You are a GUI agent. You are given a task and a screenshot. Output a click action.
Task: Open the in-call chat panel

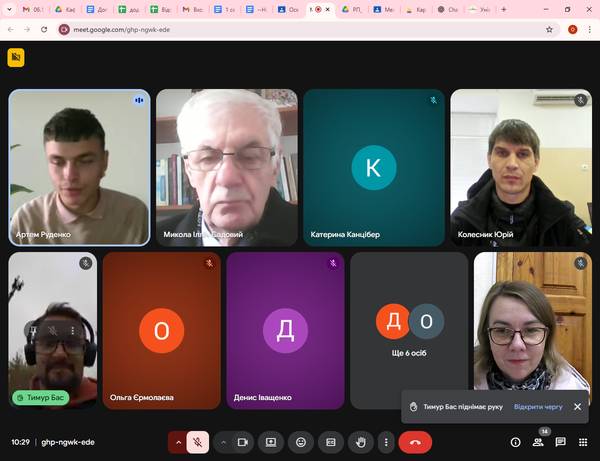click(560, 442)
